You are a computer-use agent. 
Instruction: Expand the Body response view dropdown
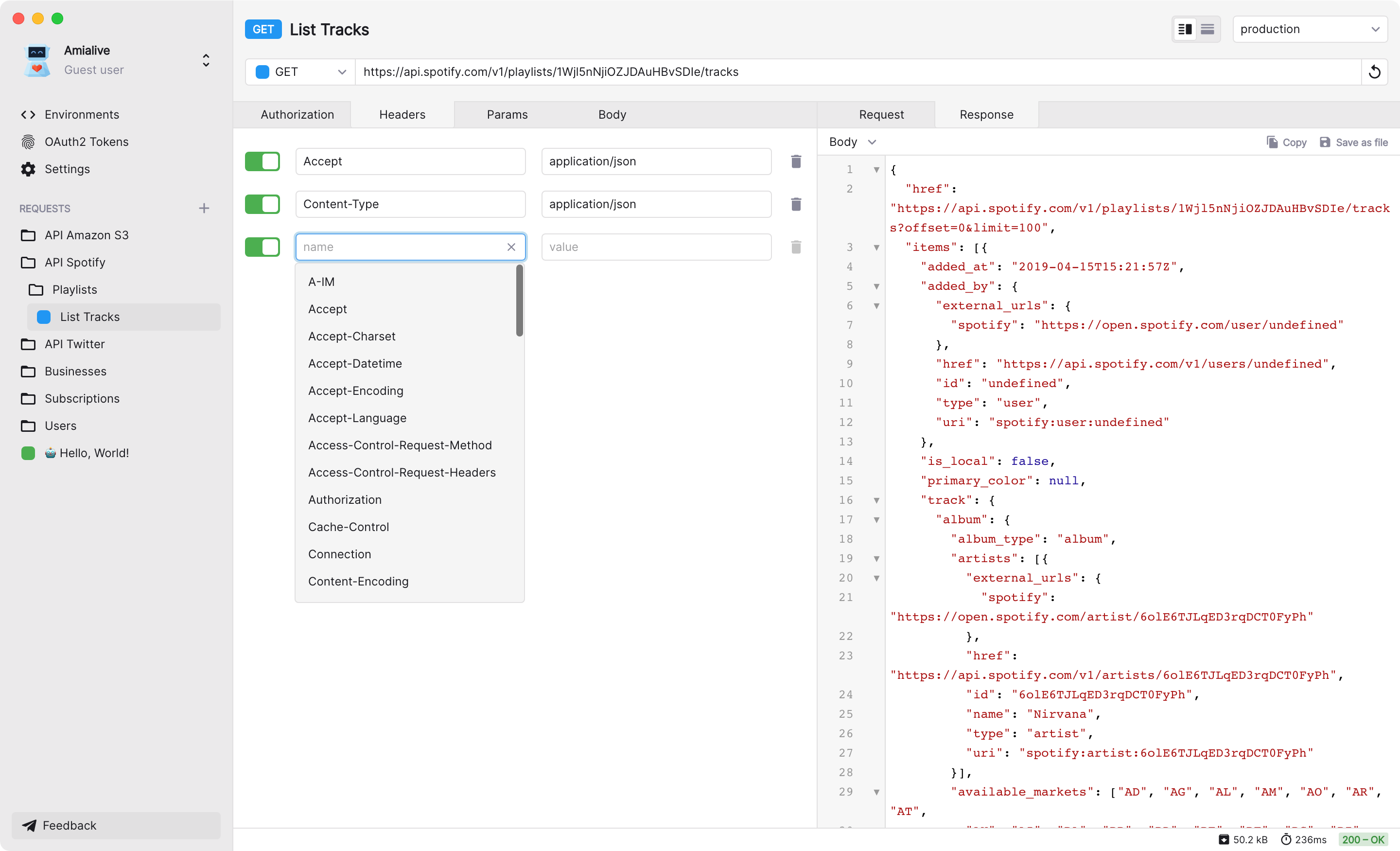(852, 142)
